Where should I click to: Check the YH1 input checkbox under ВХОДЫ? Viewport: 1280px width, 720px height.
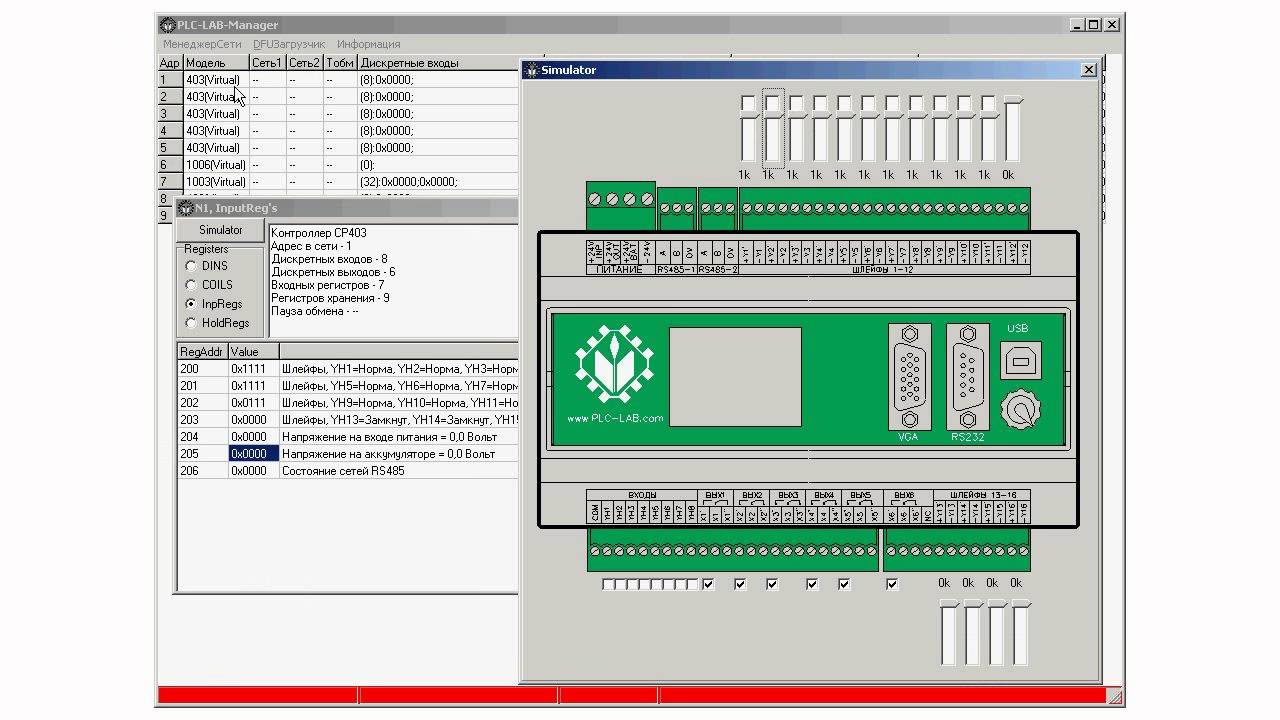(x=608, y=584)
